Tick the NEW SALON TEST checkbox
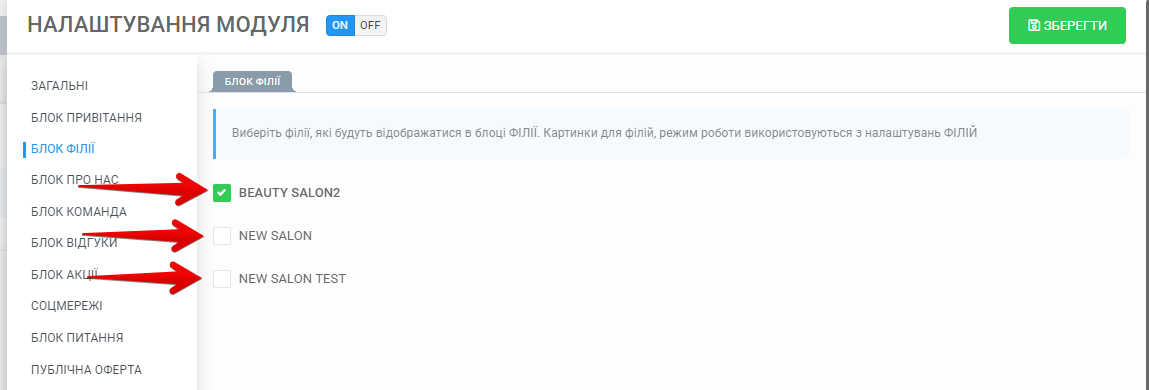 tap(222, 279)
